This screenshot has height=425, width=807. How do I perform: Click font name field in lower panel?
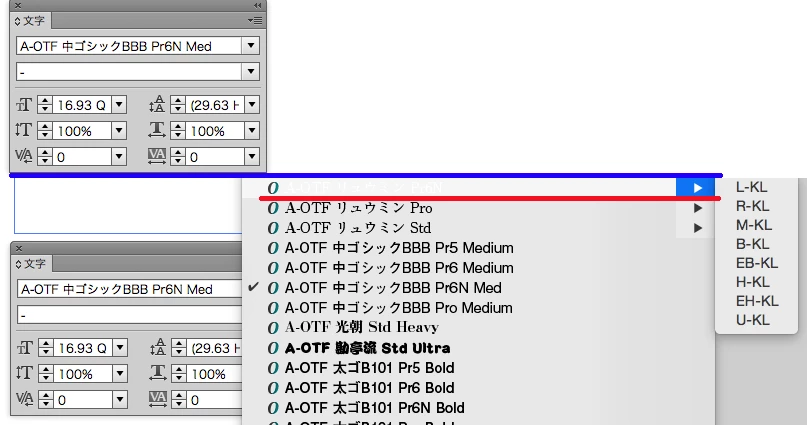tap(130, 289)
